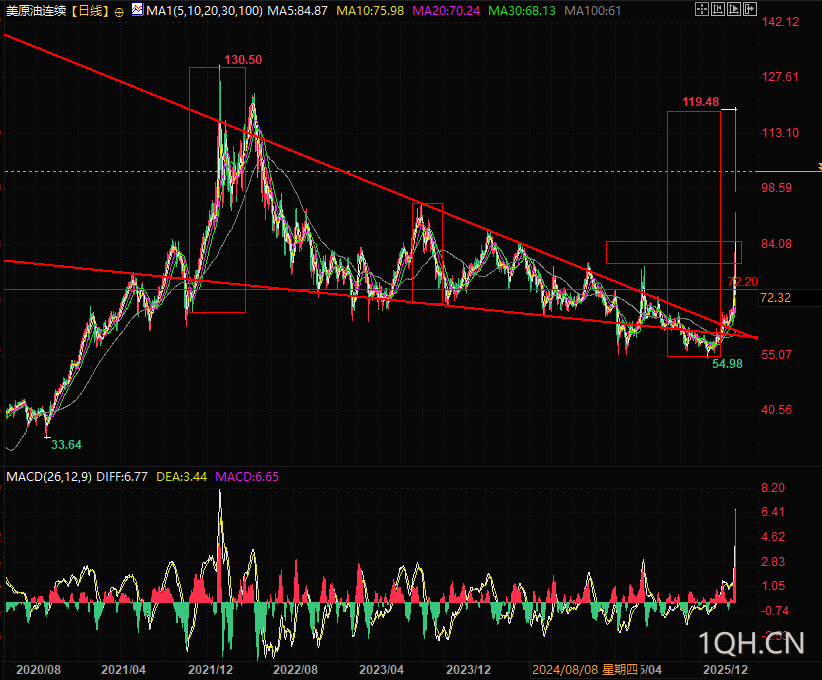Select the 2024/08/08 星期四 date marker

pos(585,670)
